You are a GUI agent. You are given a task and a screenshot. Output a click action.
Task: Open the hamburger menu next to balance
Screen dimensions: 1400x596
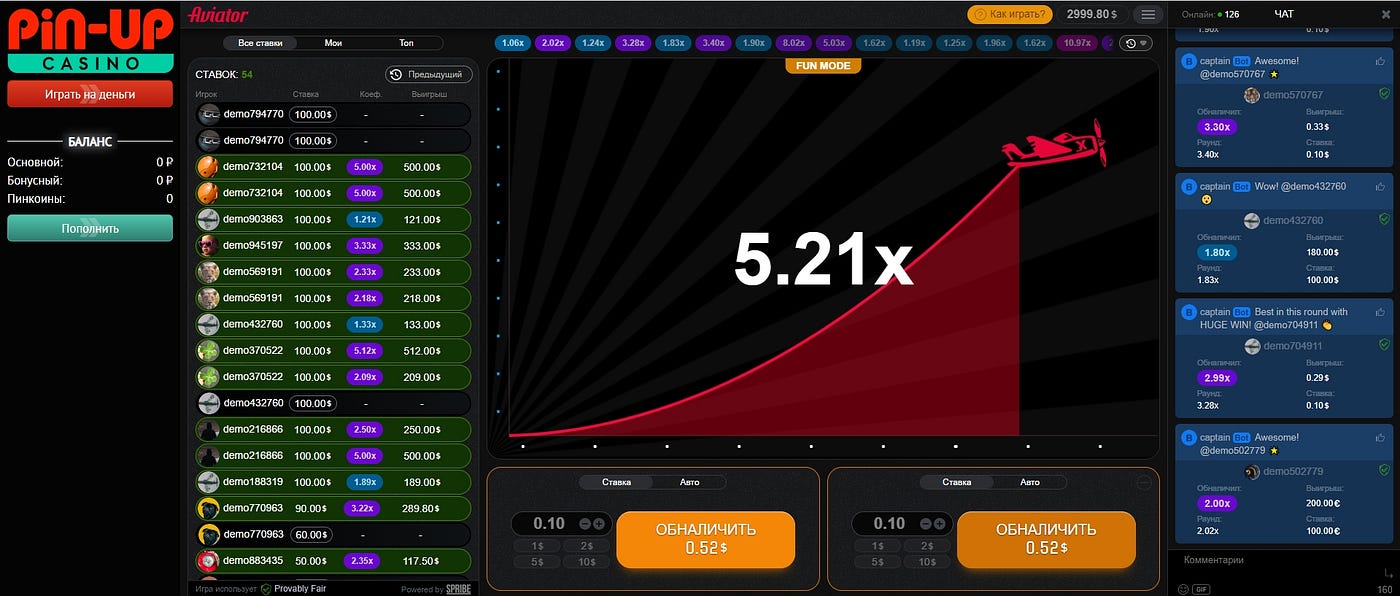[1148, 14]
